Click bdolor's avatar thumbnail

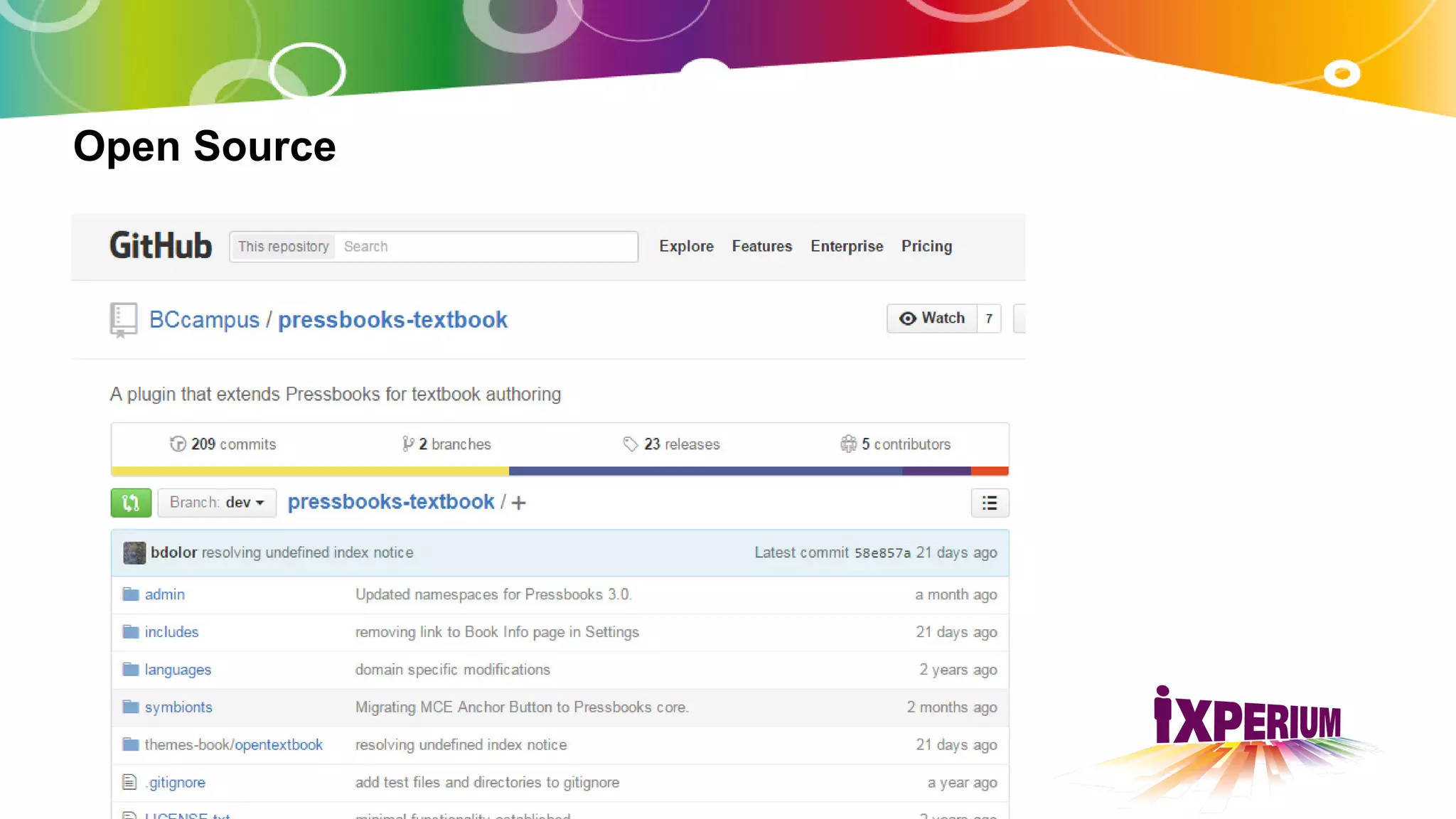134,553
